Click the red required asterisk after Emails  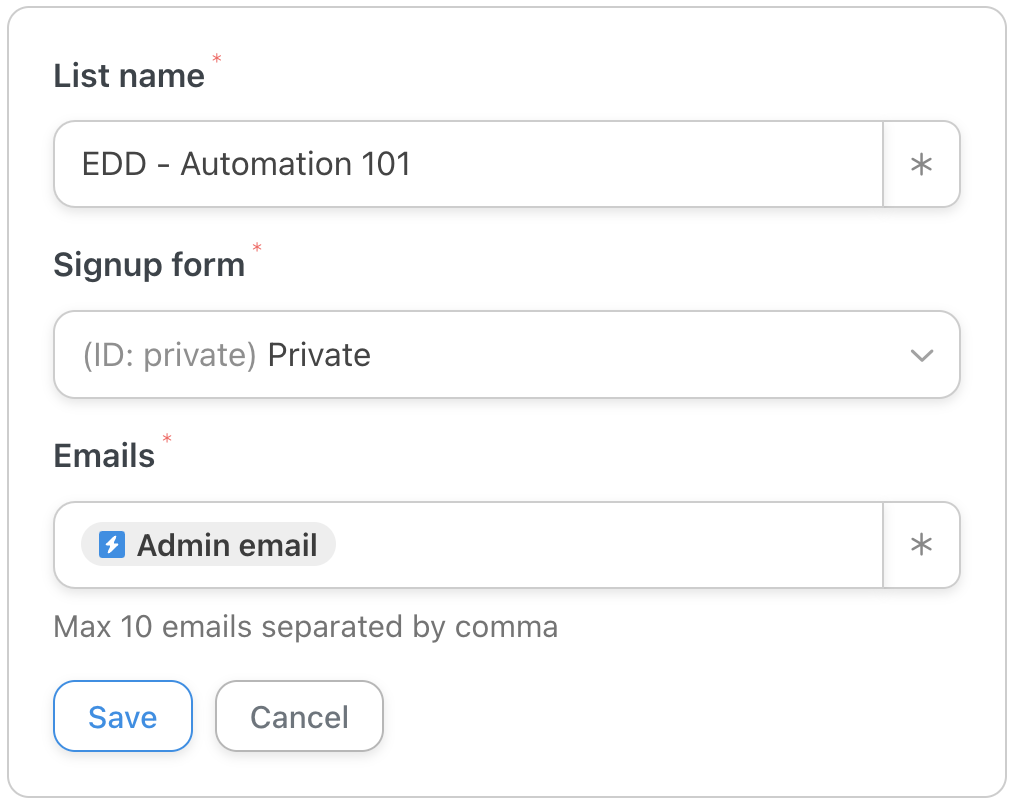(x=167, y=439)
